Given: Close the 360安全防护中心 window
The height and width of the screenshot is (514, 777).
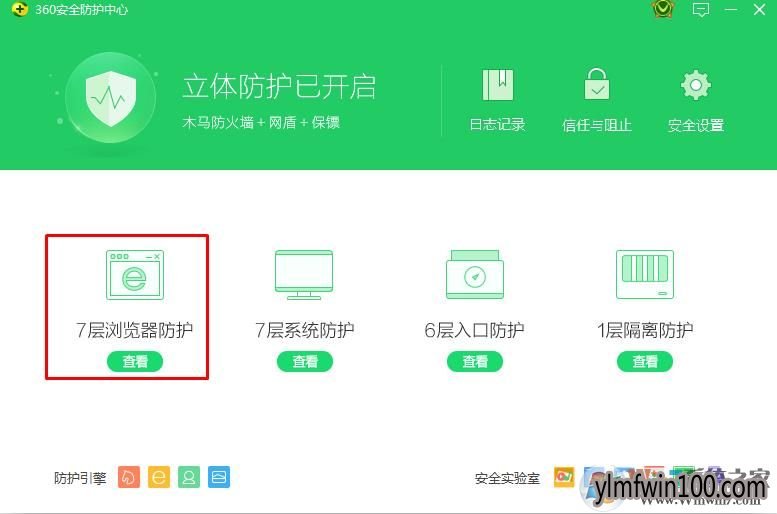Looking at the screenshot, I should click(x=759, y=9).
